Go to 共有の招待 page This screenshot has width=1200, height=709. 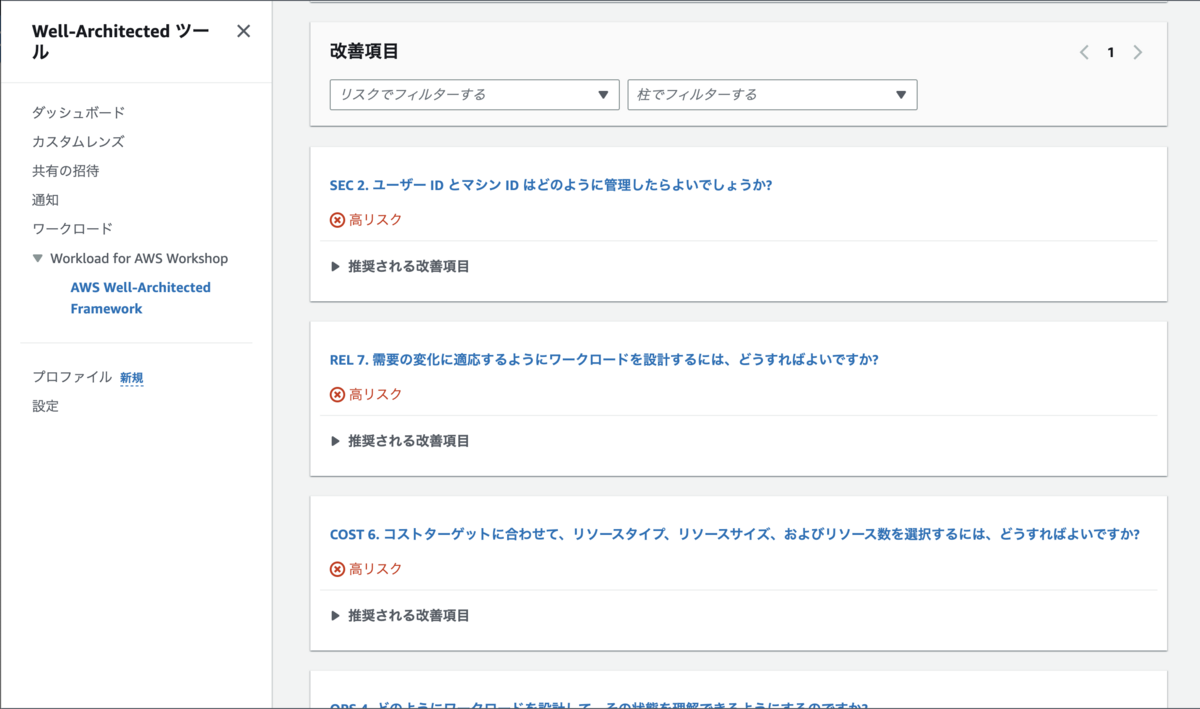click(65, 171)
